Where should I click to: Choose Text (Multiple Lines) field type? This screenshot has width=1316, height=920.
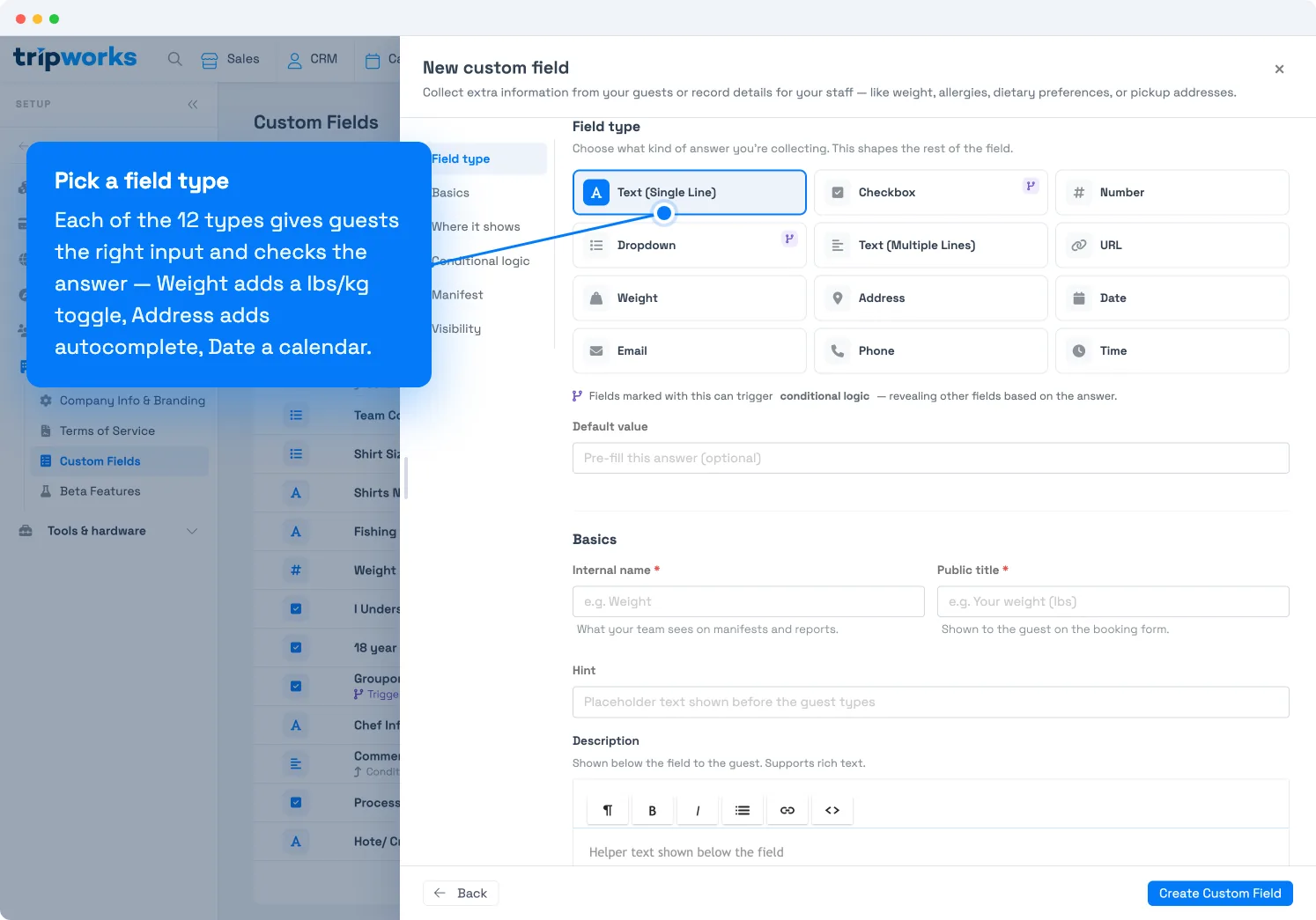tap(930, 246)
